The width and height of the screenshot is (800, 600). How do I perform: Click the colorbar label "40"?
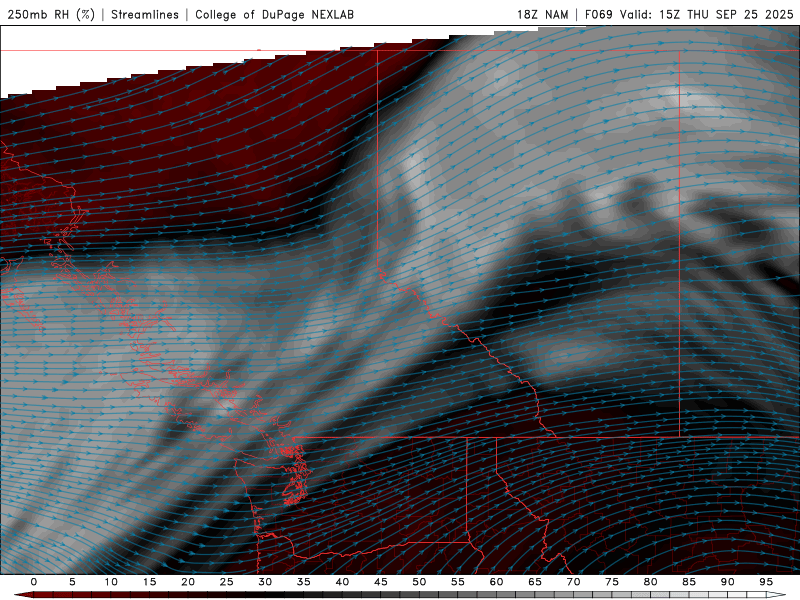(x=342, y=582)
